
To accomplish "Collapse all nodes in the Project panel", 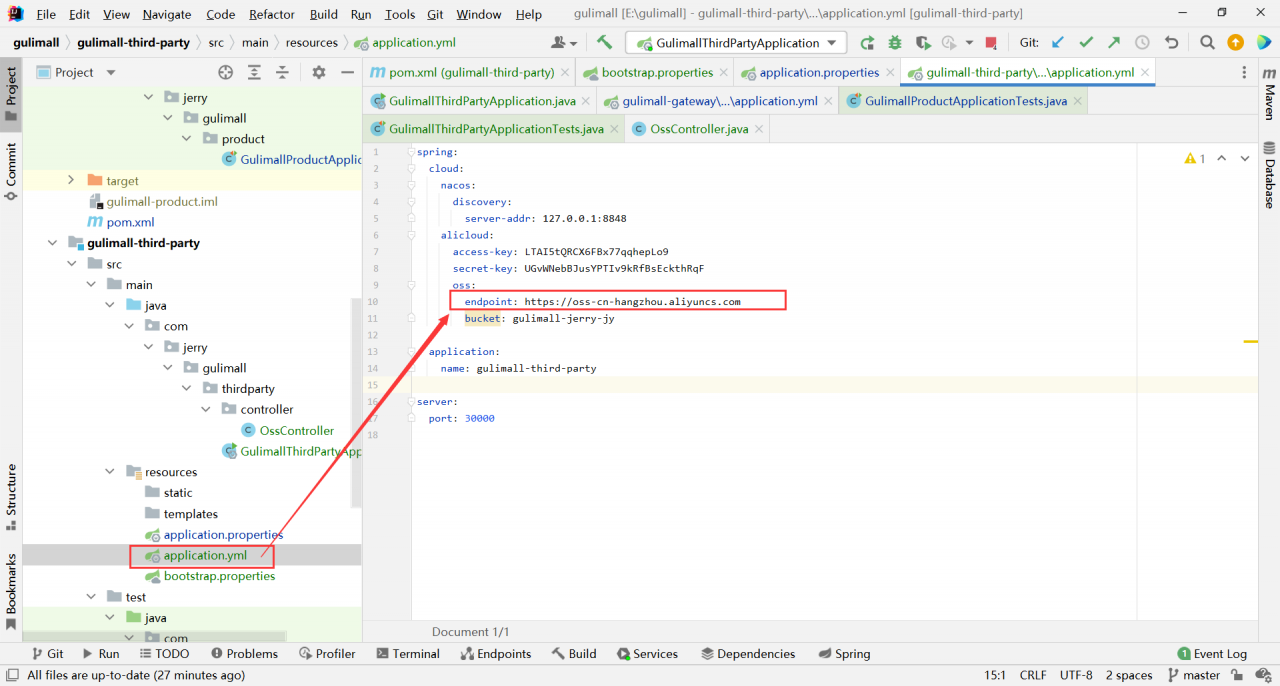I will coord(283,72).
